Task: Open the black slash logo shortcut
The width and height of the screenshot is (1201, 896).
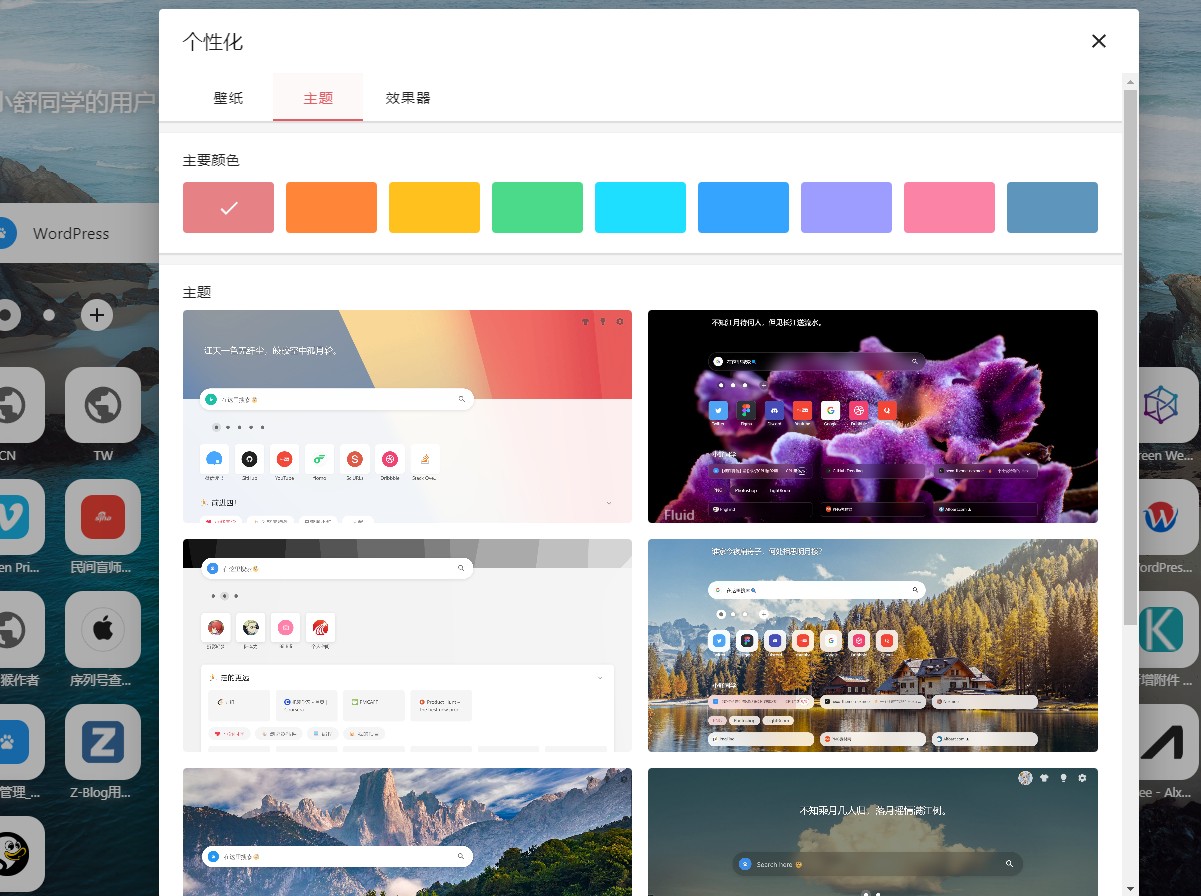Action: click(1168, 743)
